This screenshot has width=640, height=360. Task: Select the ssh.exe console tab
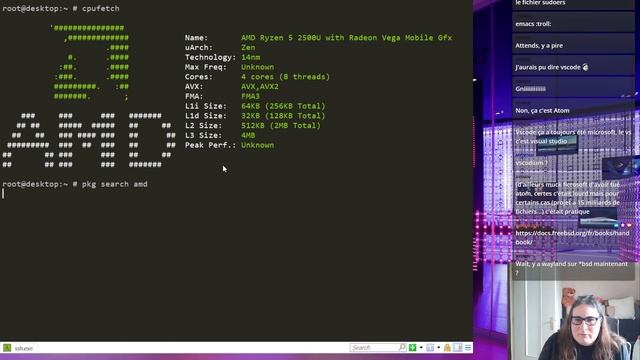(x=19, y=348)
